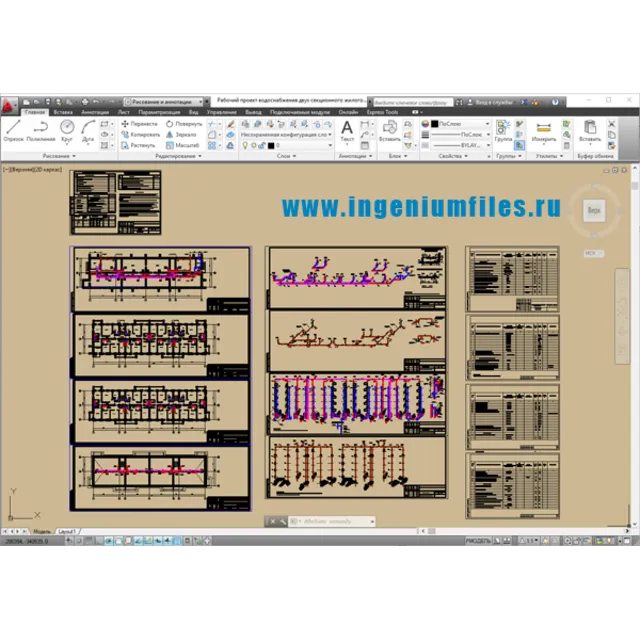Image resolution: width=640 pixels, height=640 pixels.
Task: Click the Зеркало mirror command
Action: [x=181, y=134]
